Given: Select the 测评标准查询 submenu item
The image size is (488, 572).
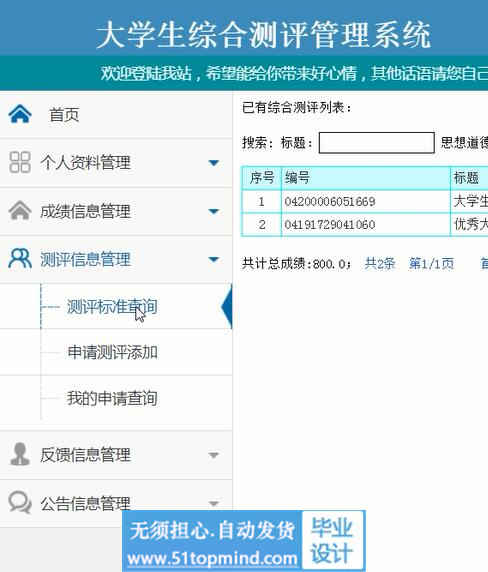Looking at the screenshot, I should click(x=112, y=306).
